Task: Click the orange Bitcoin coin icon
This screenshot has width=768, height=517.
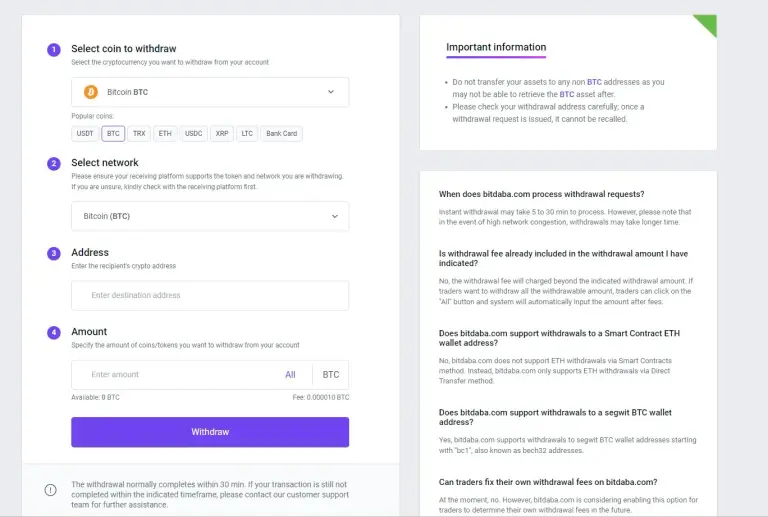Action: (x=91, y=92)
